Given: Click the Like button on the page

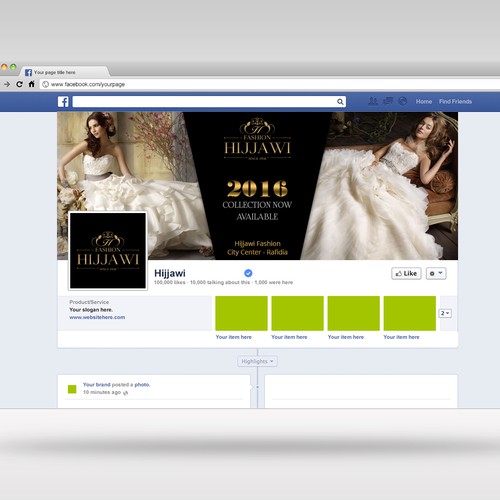Looking at the screenshot, I should point(406,274).
